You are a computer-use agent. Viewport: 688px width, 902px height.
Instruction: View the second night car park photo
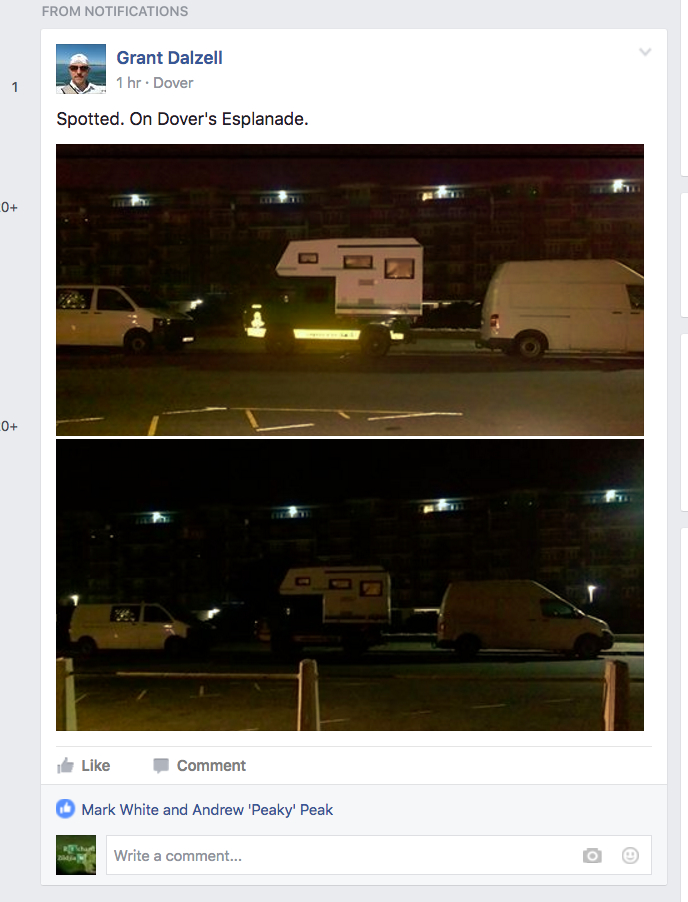(x=350, y=585)
